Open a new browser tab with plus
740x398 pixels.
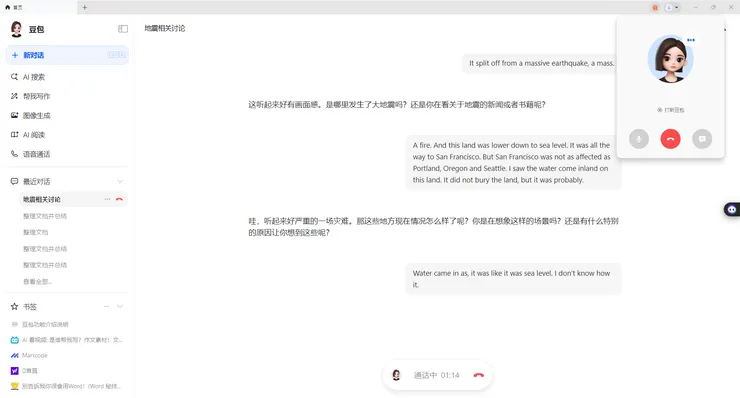coord(84,7)
